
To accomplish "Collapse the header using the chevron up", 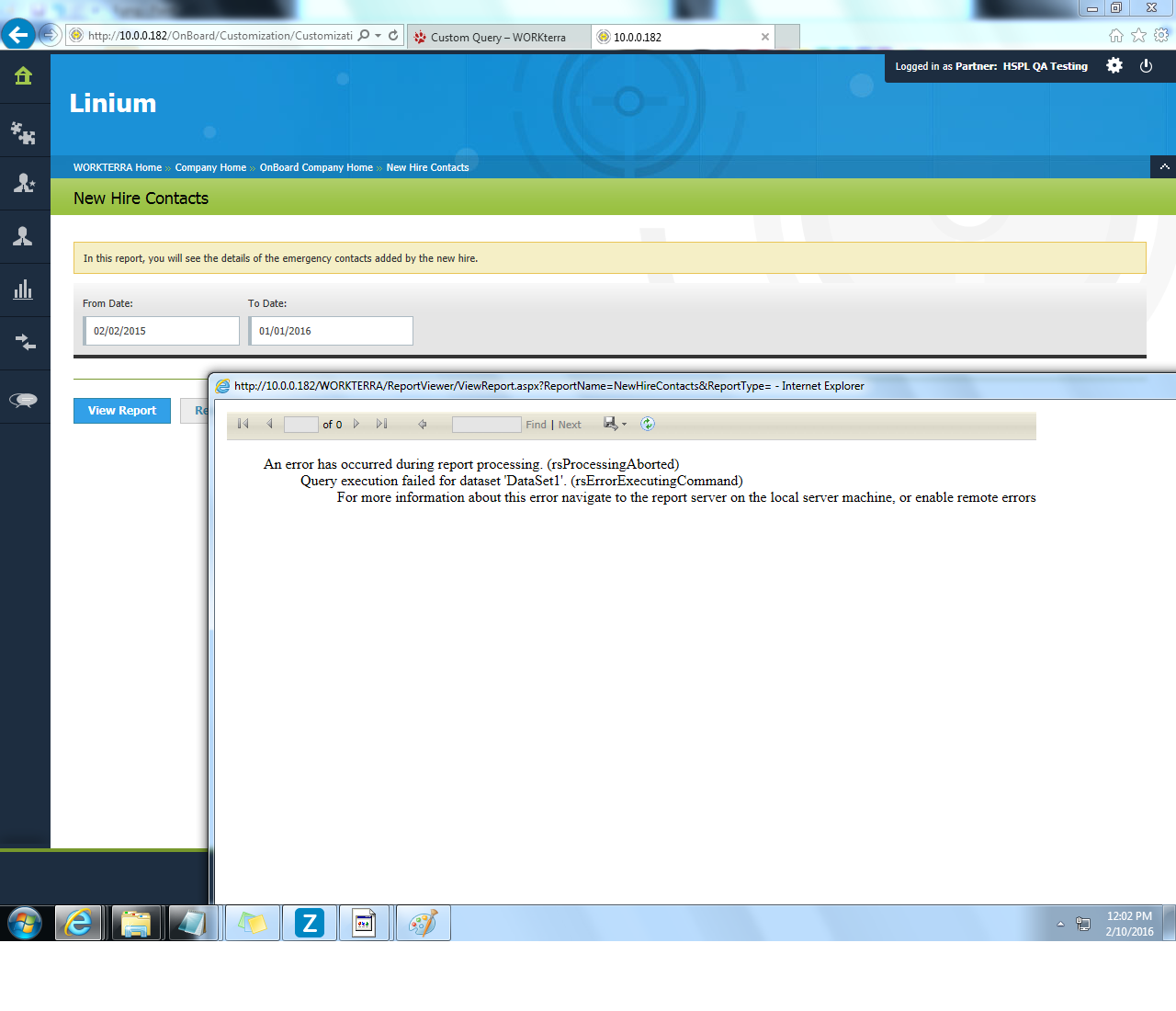I will pyautogui.click(x=1164, y=167).
